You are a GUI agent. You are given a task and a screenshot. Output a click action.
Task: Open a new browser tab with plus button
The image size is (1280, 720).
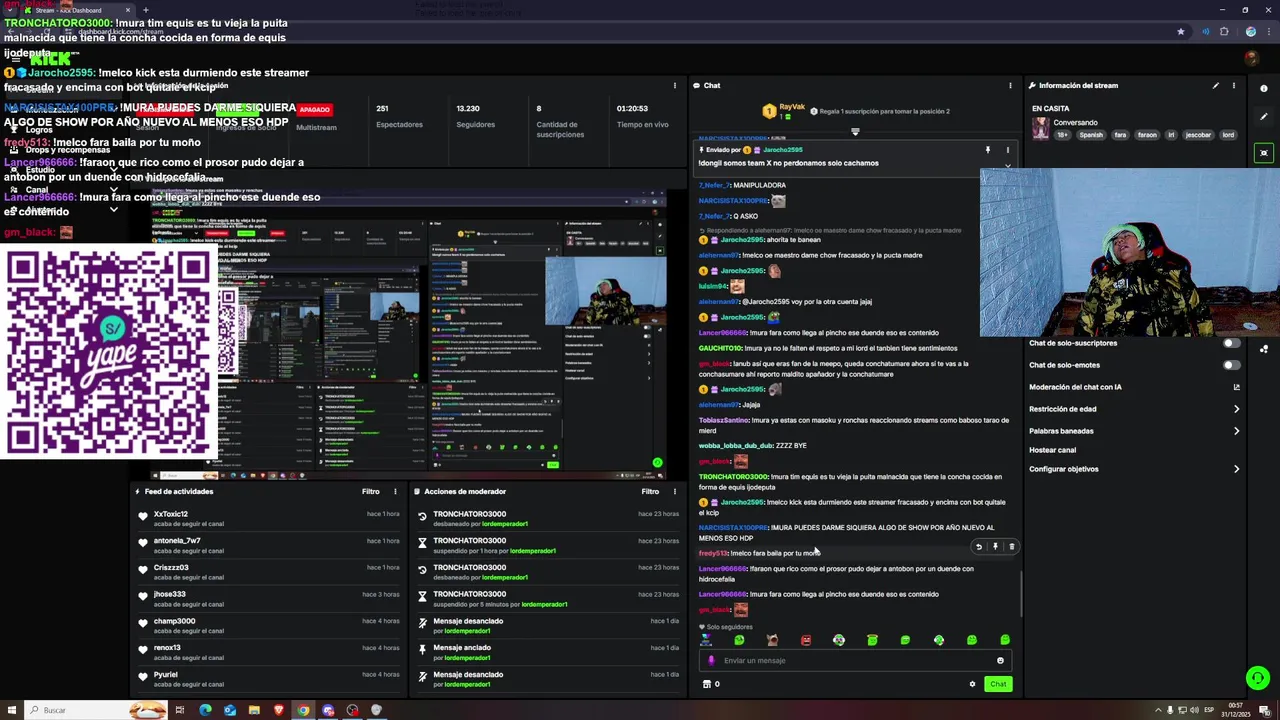[x=145, y=10]
